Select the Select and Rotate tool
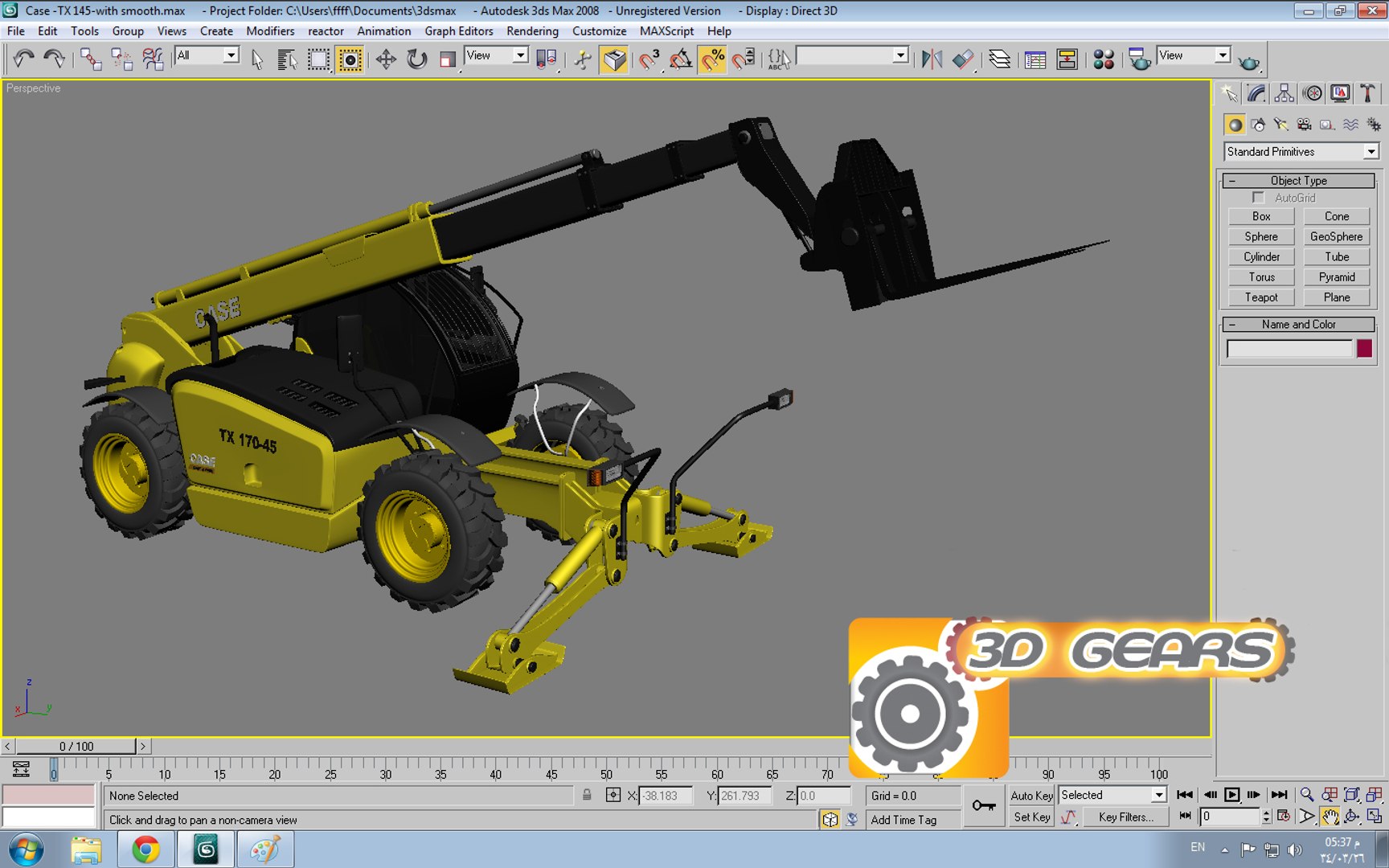1389x868 pixels. pyautogui.click(x=416, y=59)
